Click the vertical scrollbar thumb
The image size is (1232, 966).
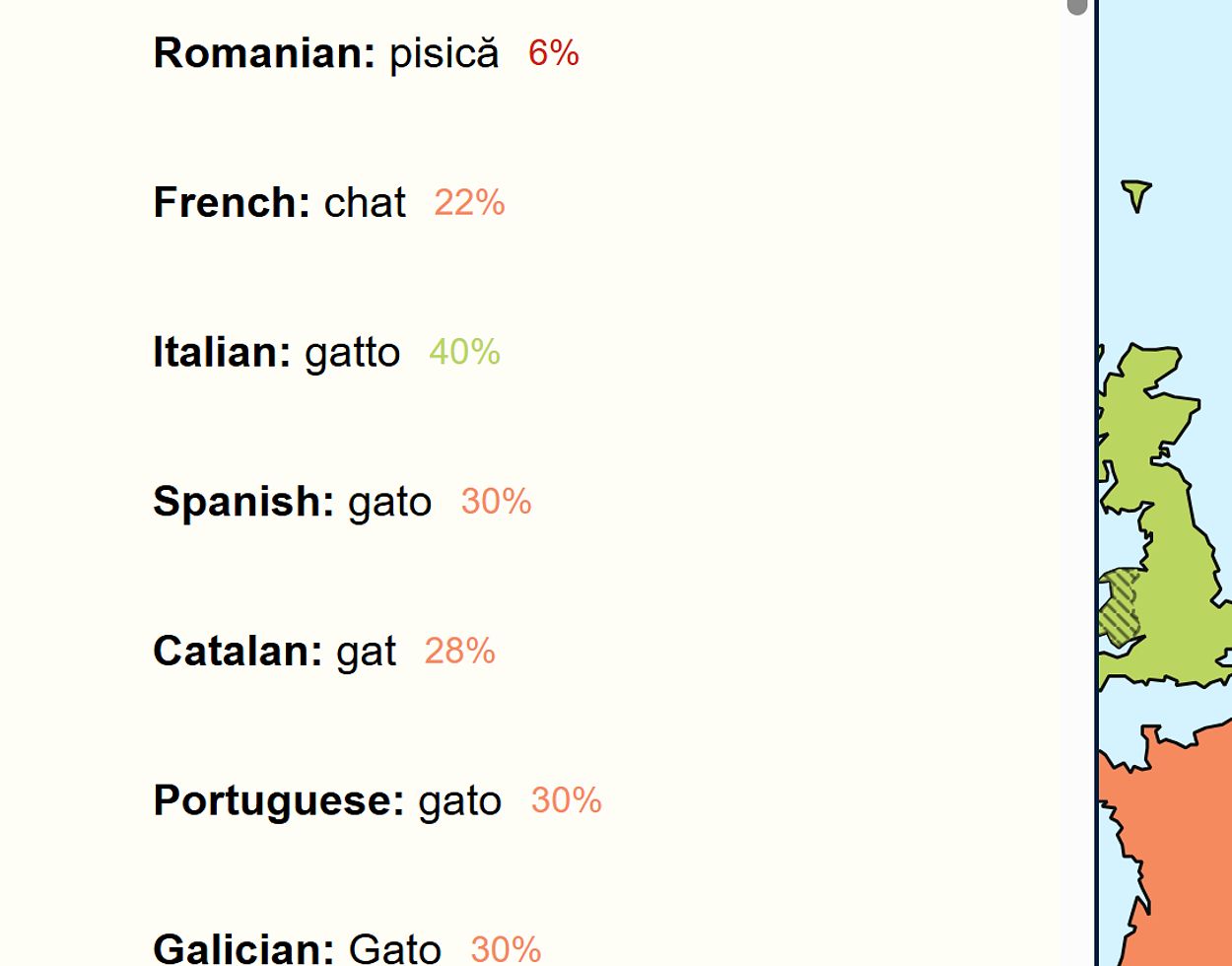coord(1076,7)
